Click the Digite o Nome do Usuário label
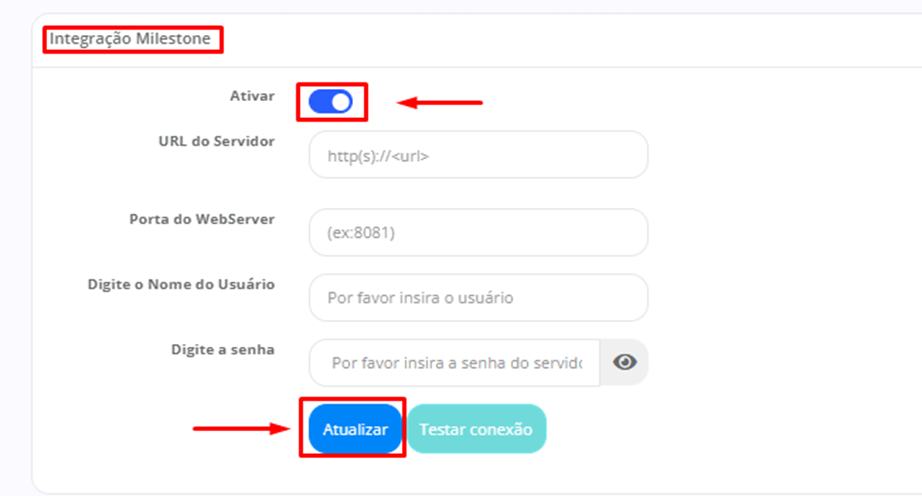Image resolution: width=922 pixels, height=496 pixels. [181, 284]
